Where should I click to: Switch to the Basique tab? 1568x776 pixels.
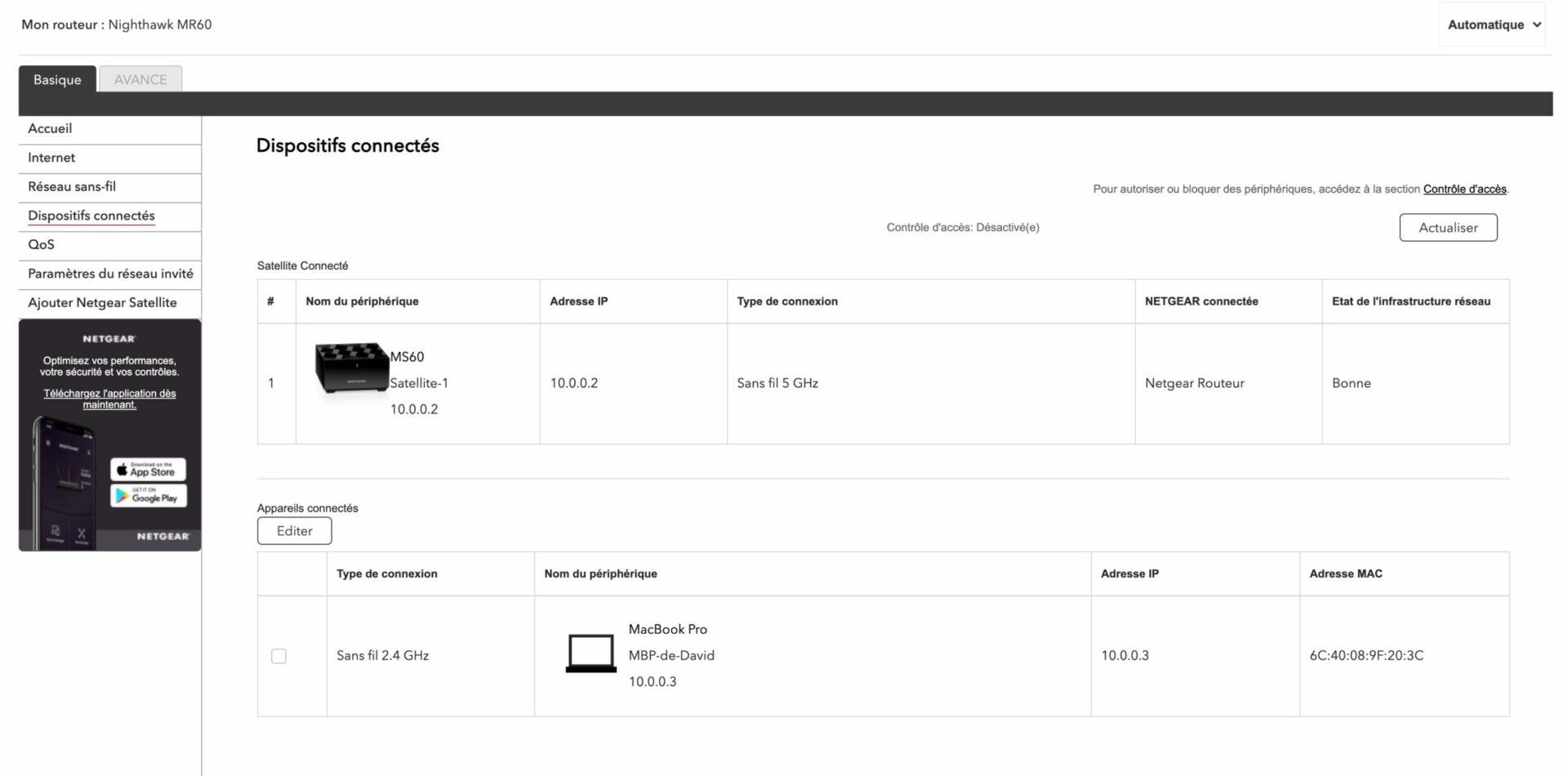(57, 79)
